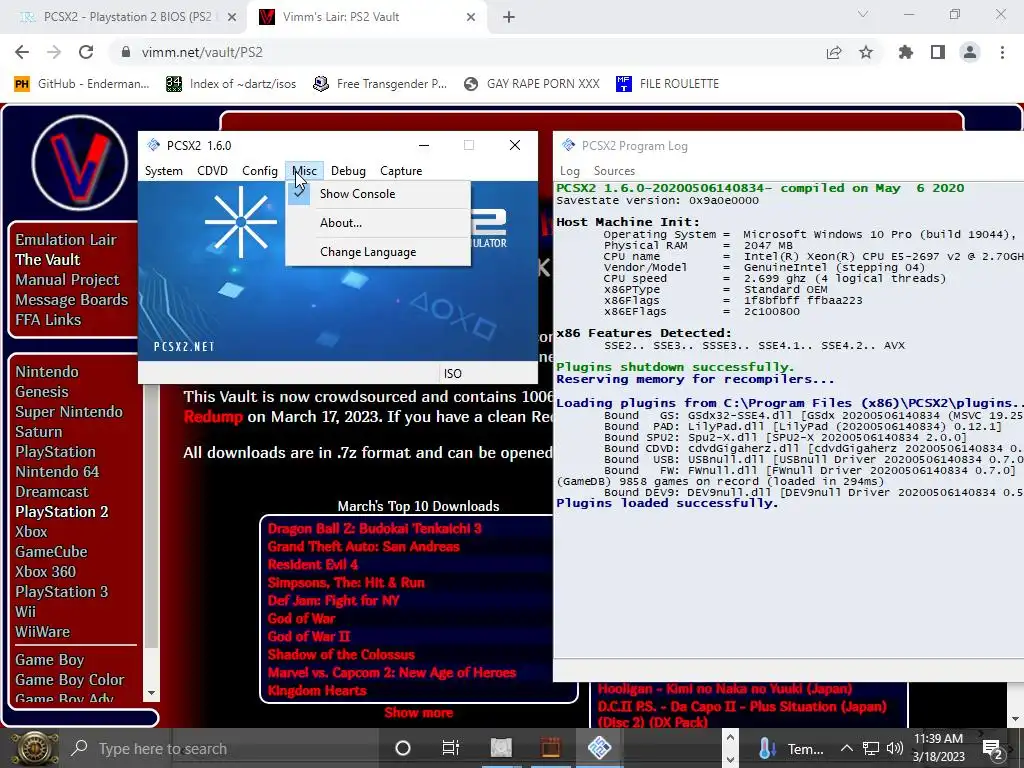Open the Capture menu in PCSX2

click(401, 170)
